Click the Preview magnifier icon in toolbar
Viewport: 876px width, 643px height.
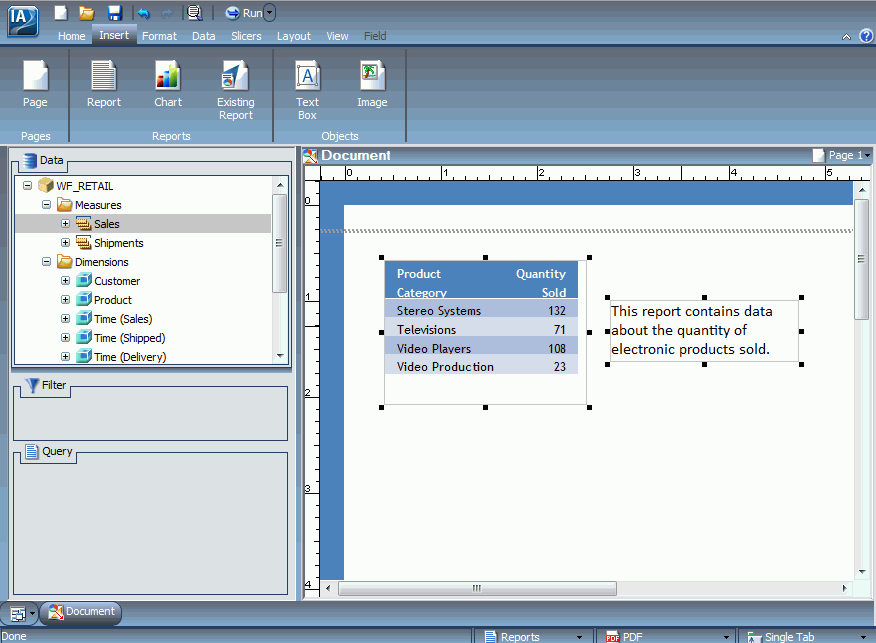194,13
